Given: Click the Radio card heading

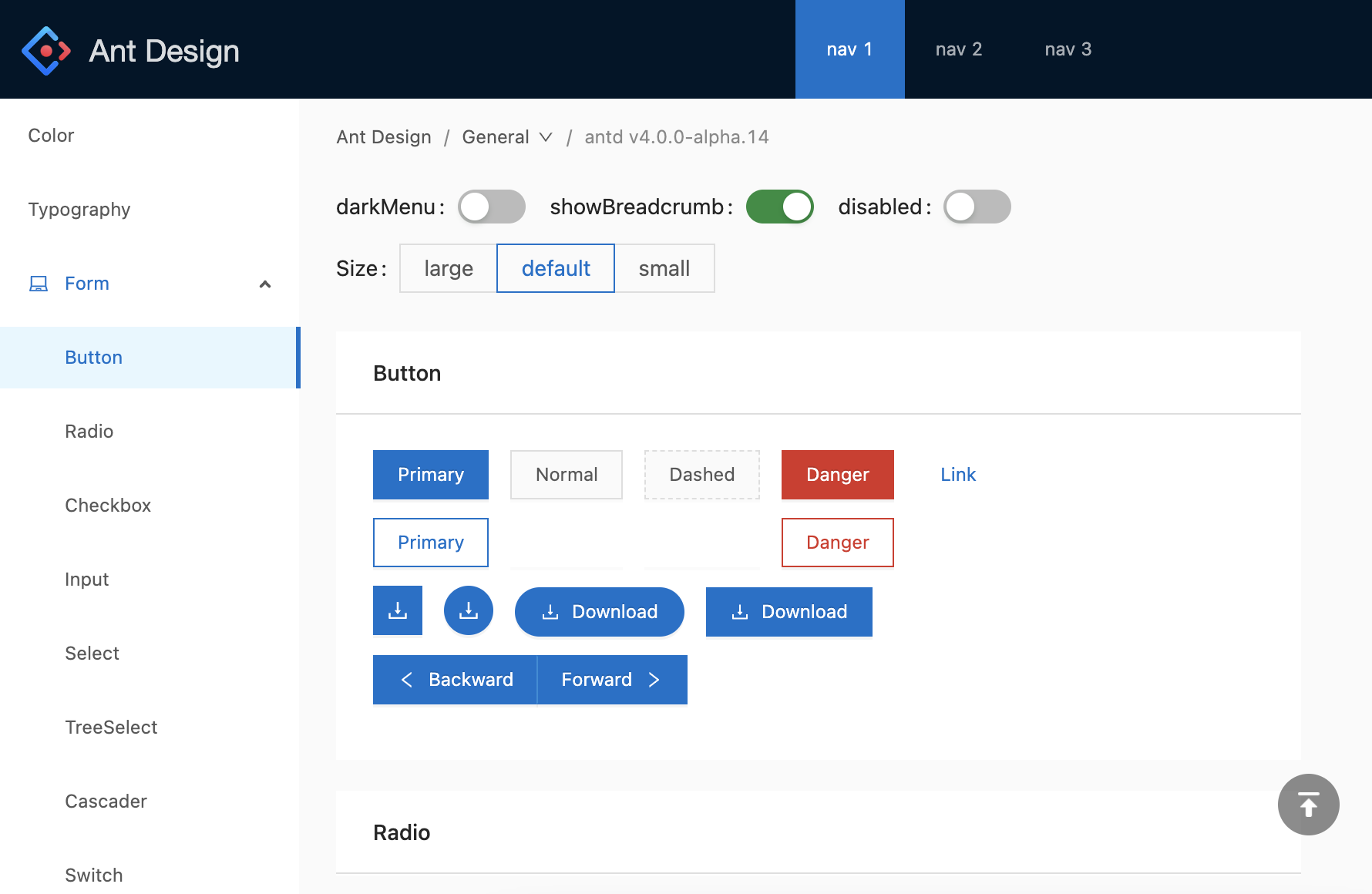Looking at the screenshot, I should [x=402, y=832].
